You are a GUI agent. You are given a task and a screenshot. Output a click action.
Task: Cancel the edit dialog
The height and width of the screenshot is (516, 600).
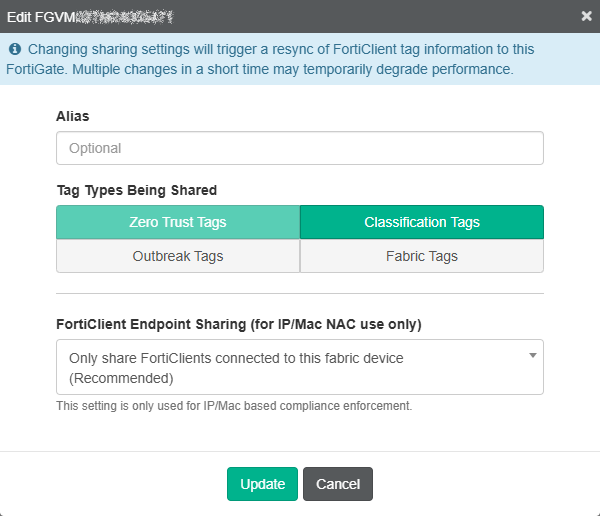338,484
